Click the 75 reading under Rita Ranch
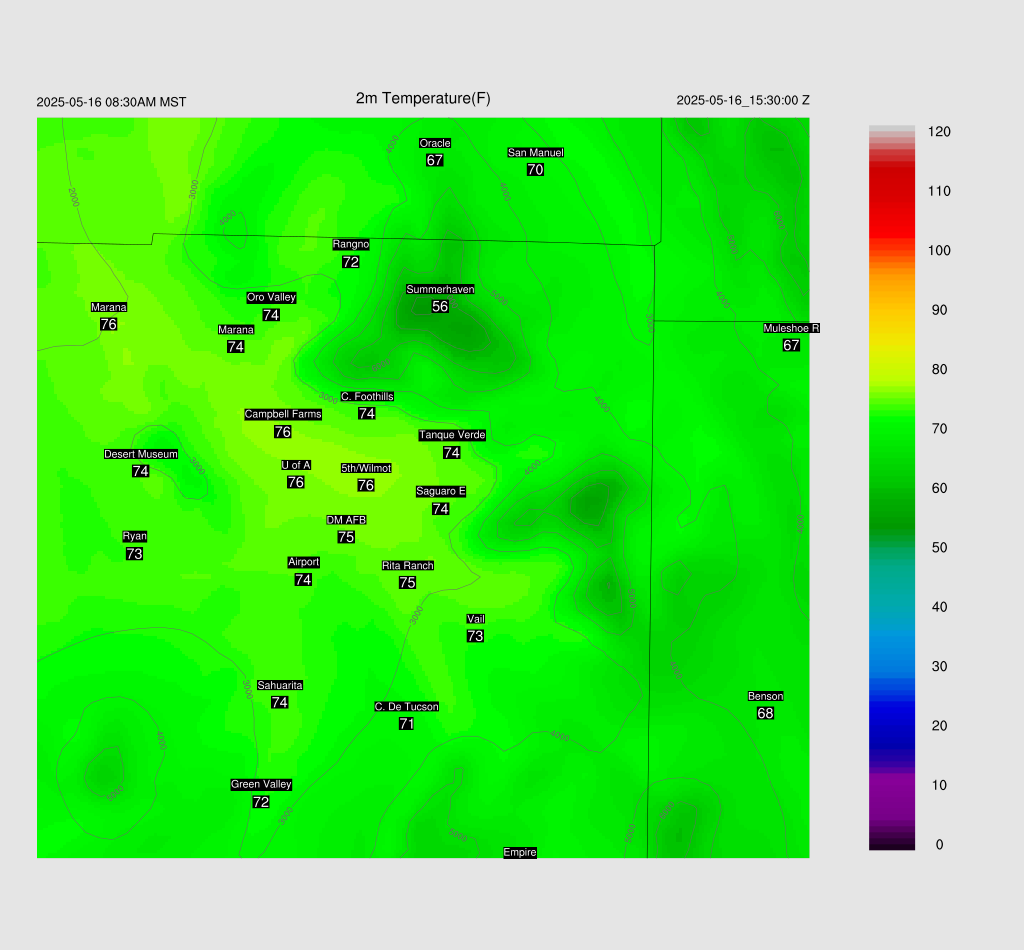Image resolution: width=1024 pixels, height=950 pixels. click(408, 583)
